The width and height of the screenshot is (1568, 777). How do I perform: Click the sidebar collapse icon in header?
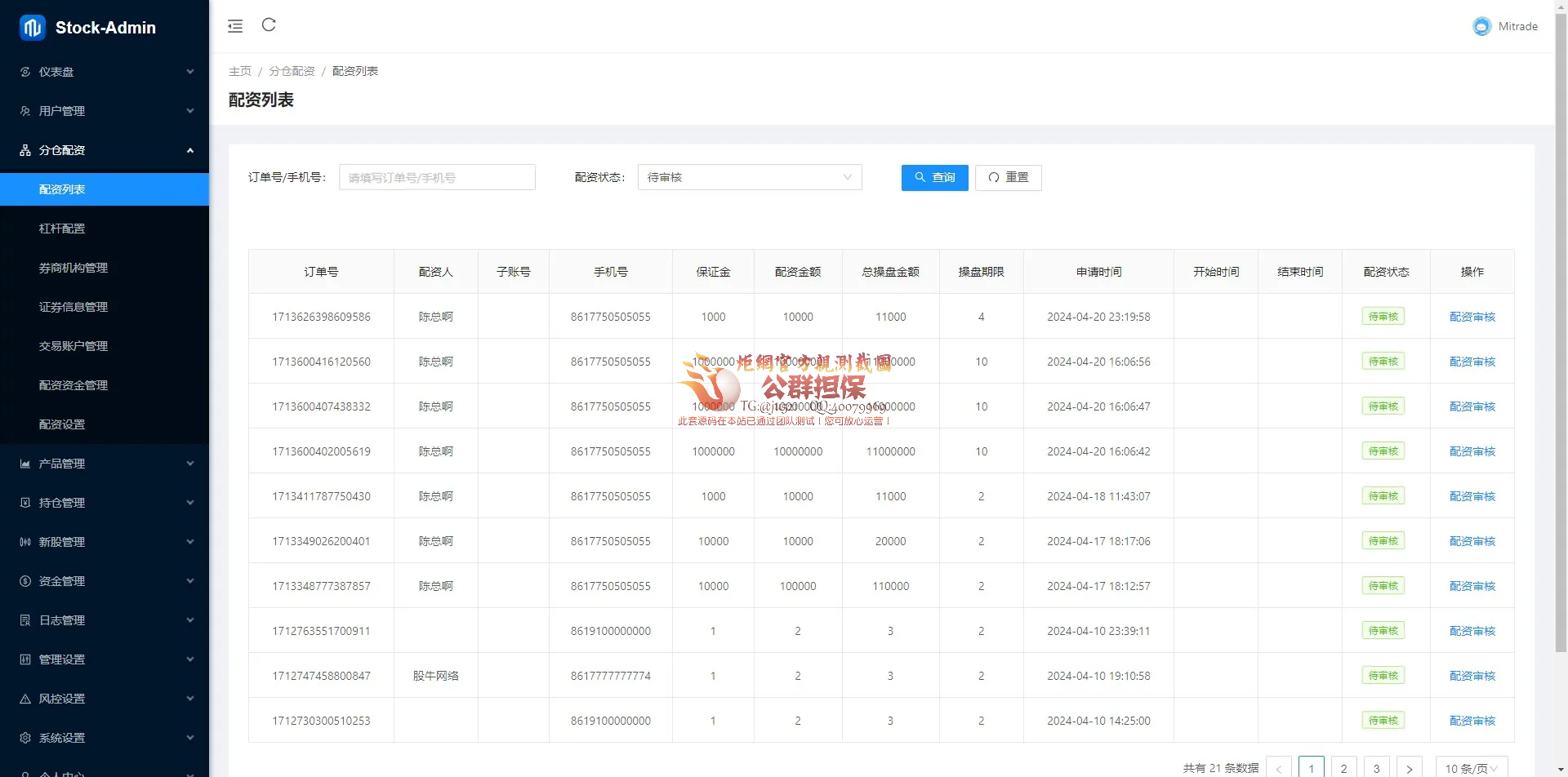coord(235,26)
